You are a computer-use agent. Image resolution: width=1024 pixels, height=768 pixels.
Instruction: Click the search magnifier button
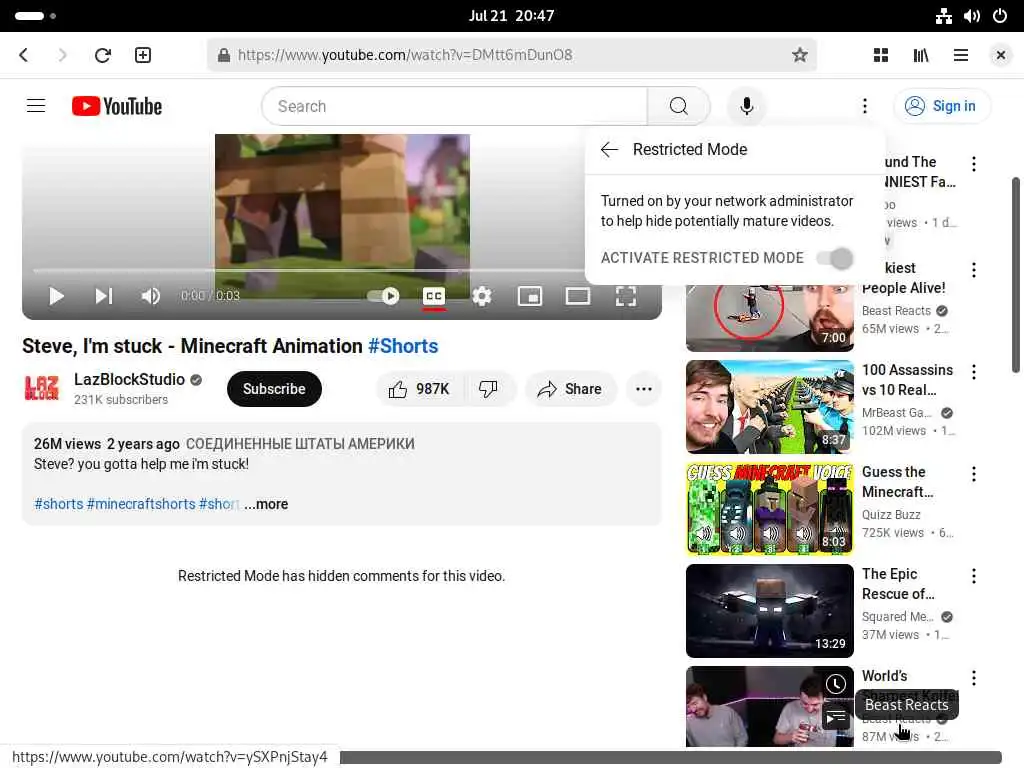click(x=679, y=106)
